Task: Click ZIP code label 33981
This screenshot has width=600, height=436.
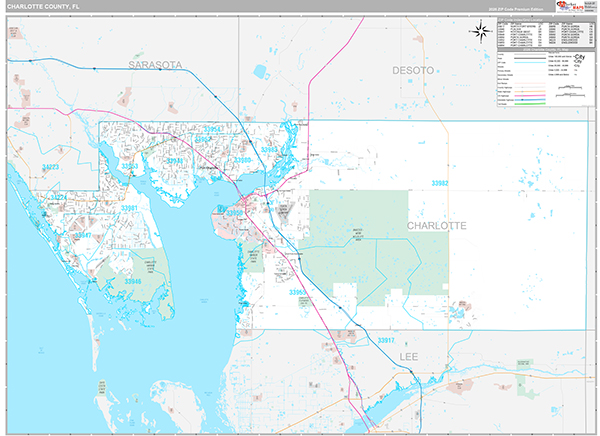Action: [x=129, y=208]
